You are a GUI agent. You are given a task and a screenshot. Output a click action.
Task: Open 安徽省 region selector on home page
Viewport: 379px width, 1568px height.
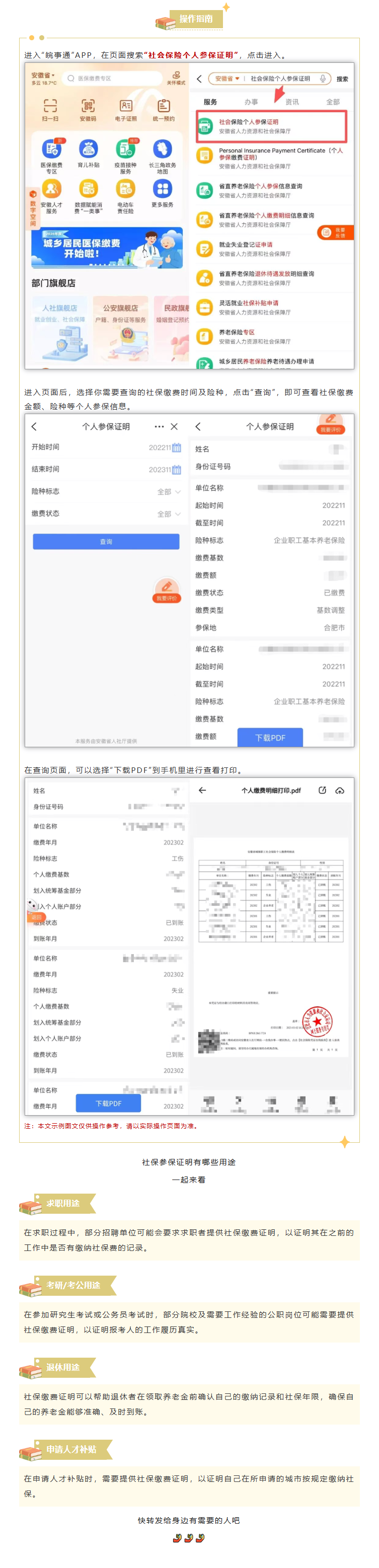click(x=43, y=75)
